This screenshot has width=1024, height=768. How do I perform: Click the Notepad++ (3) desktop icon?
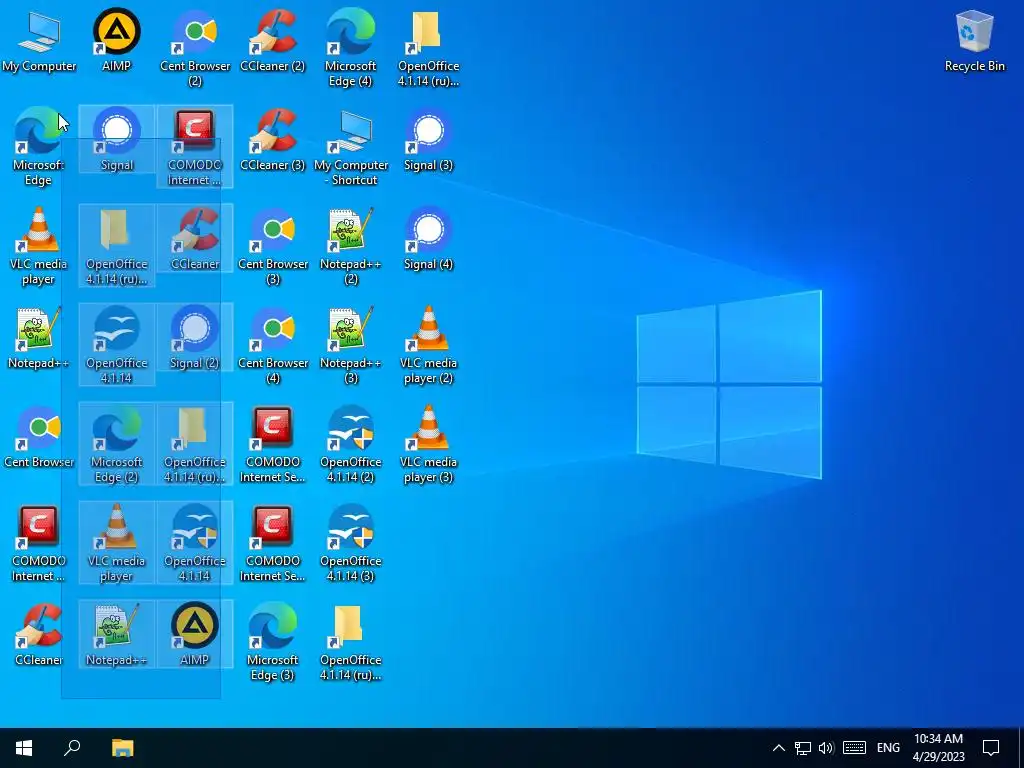[x=351, y=345]
